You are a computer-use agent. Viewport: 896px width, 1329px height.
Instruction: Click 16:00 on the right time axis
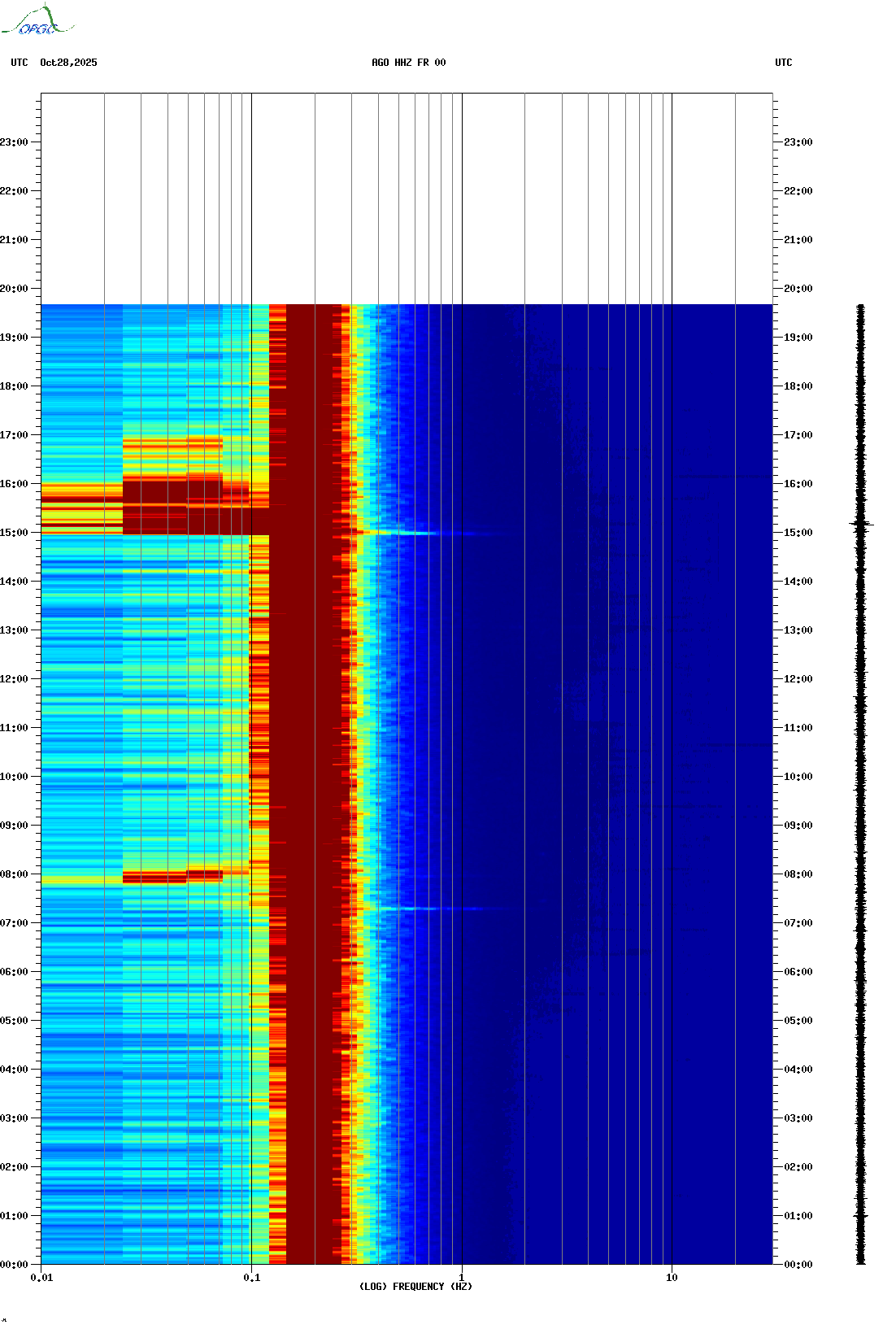tap(798, 484)
